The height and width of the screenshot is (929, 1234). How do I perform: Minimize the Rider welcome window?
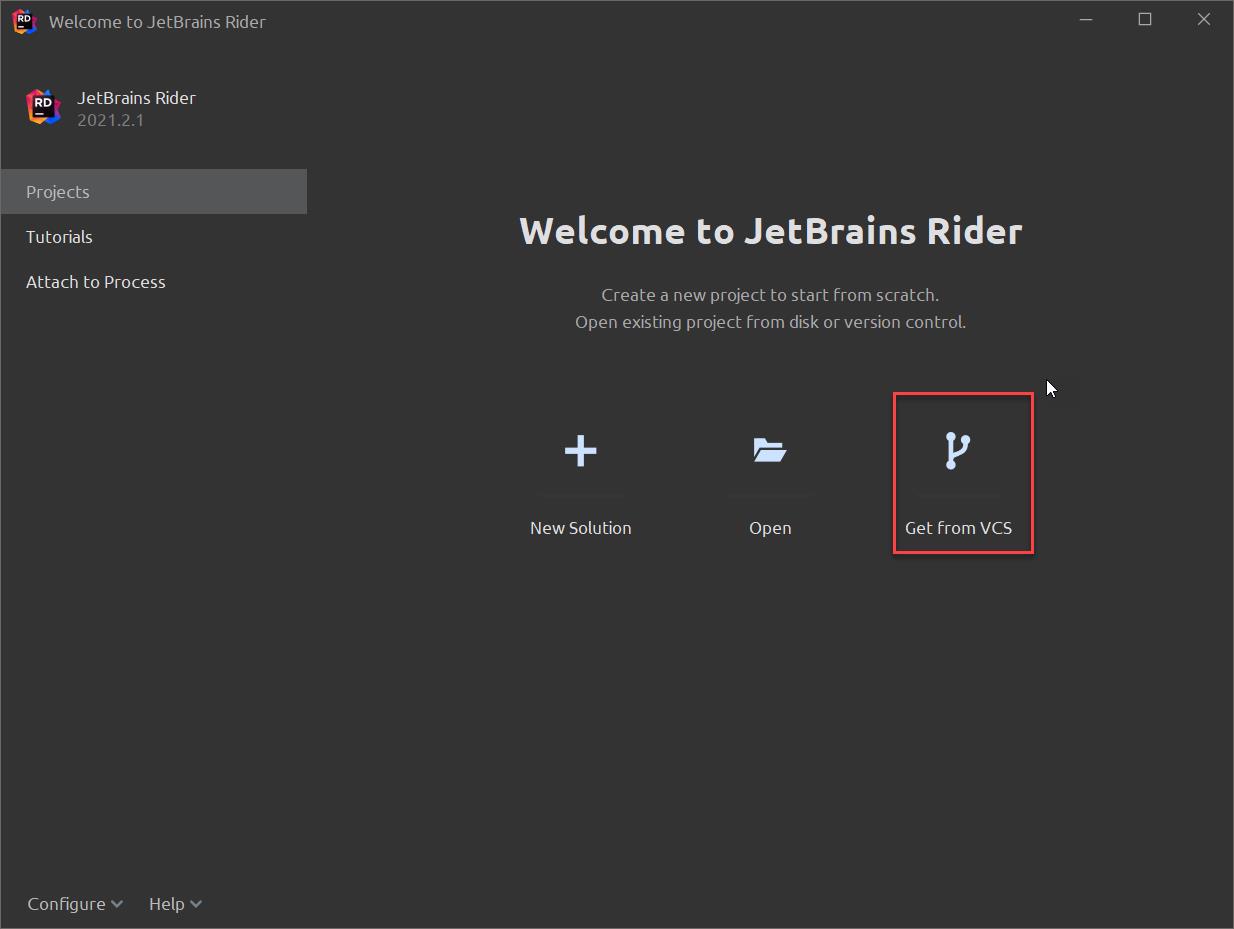(1087, 20)
